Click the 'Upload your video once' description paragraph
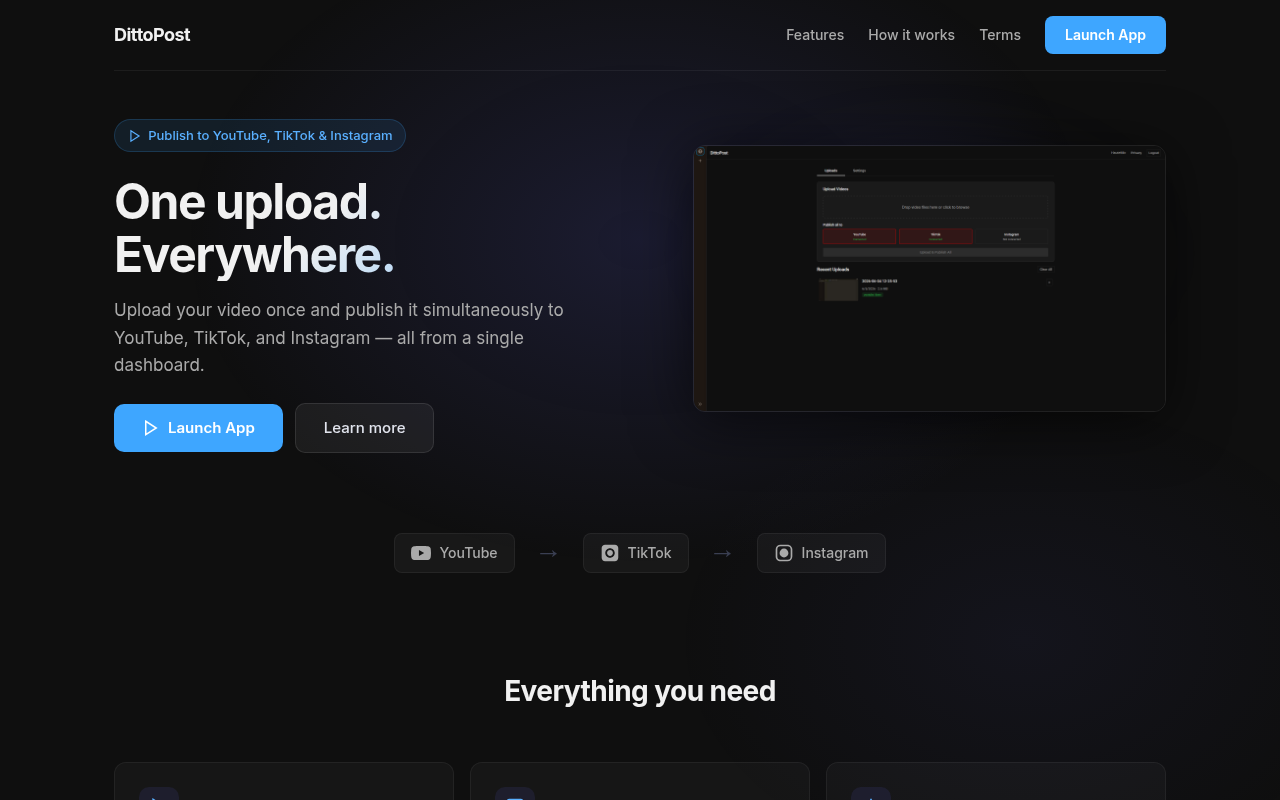The image size is (1280, 800). (x=339, y=338)
